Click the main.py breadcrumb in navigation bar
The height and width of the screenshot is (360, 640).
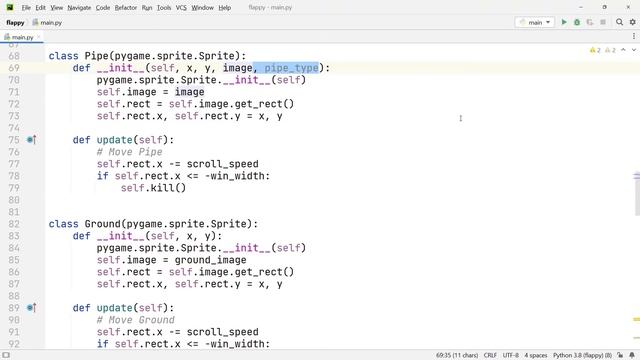pyautogui.click(x=47, y=22)
